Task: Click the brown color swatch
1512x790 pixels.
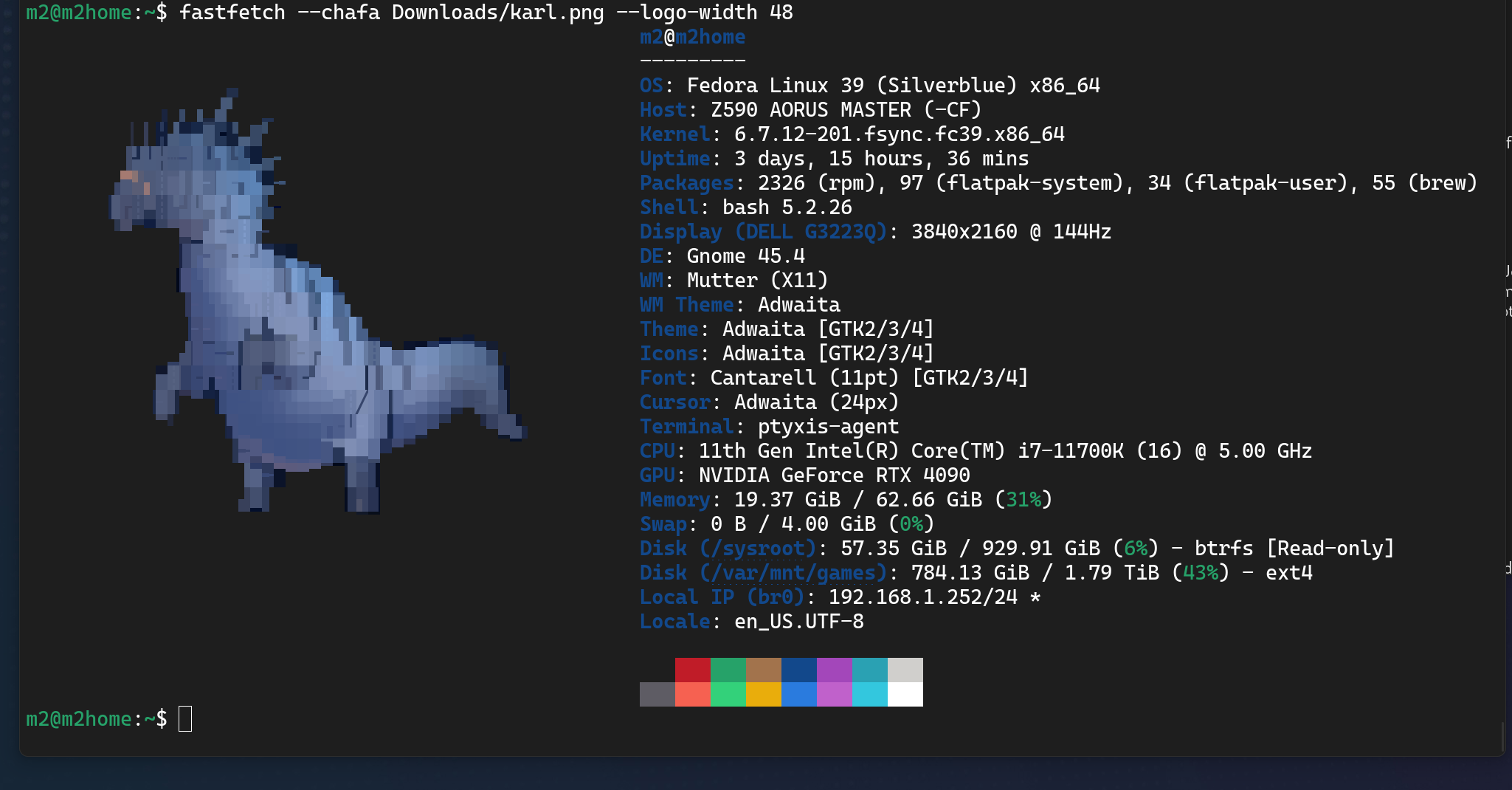Action: [764, 670]
